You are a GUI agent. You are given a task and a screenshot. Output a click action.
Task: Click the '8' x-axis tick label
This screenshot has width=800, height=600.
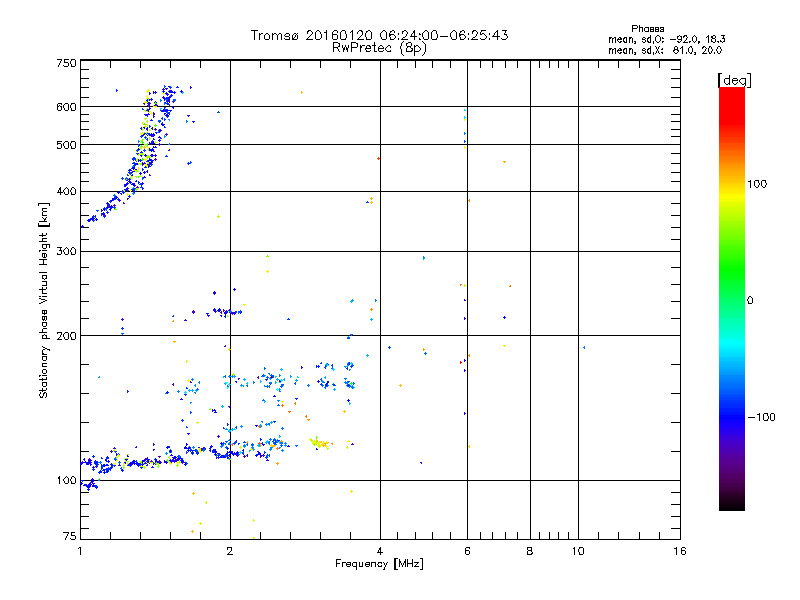point(530,551)
